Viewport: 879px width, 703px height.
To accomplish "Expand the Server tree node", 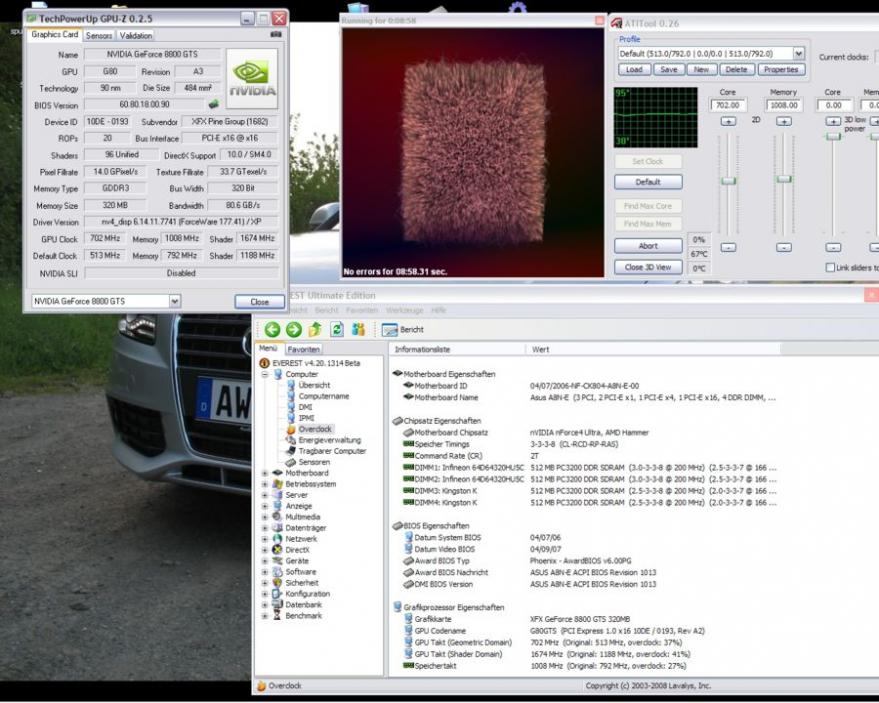I will (265, 495).
